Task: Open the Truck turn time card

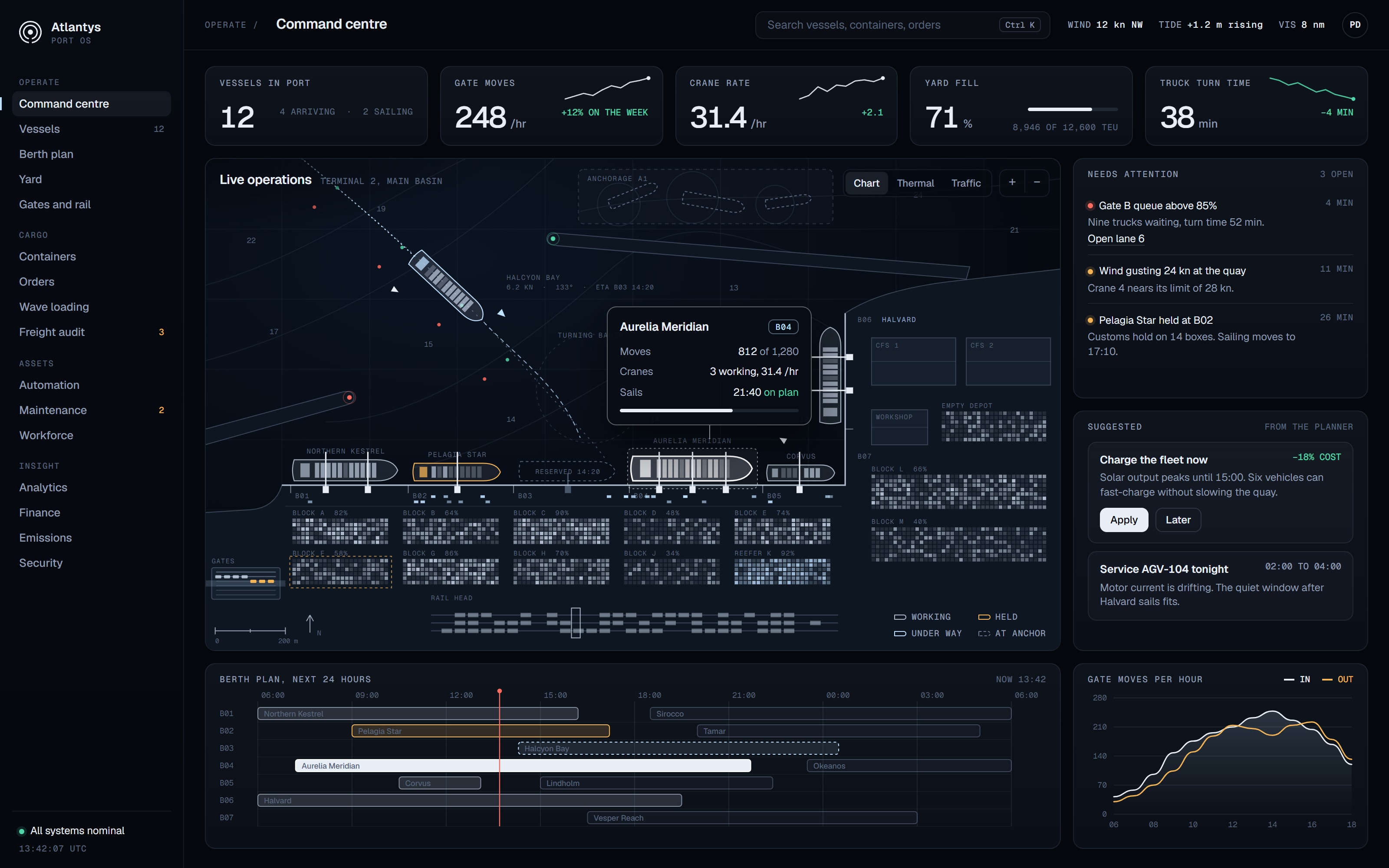Action: [x=1256, y=105]
